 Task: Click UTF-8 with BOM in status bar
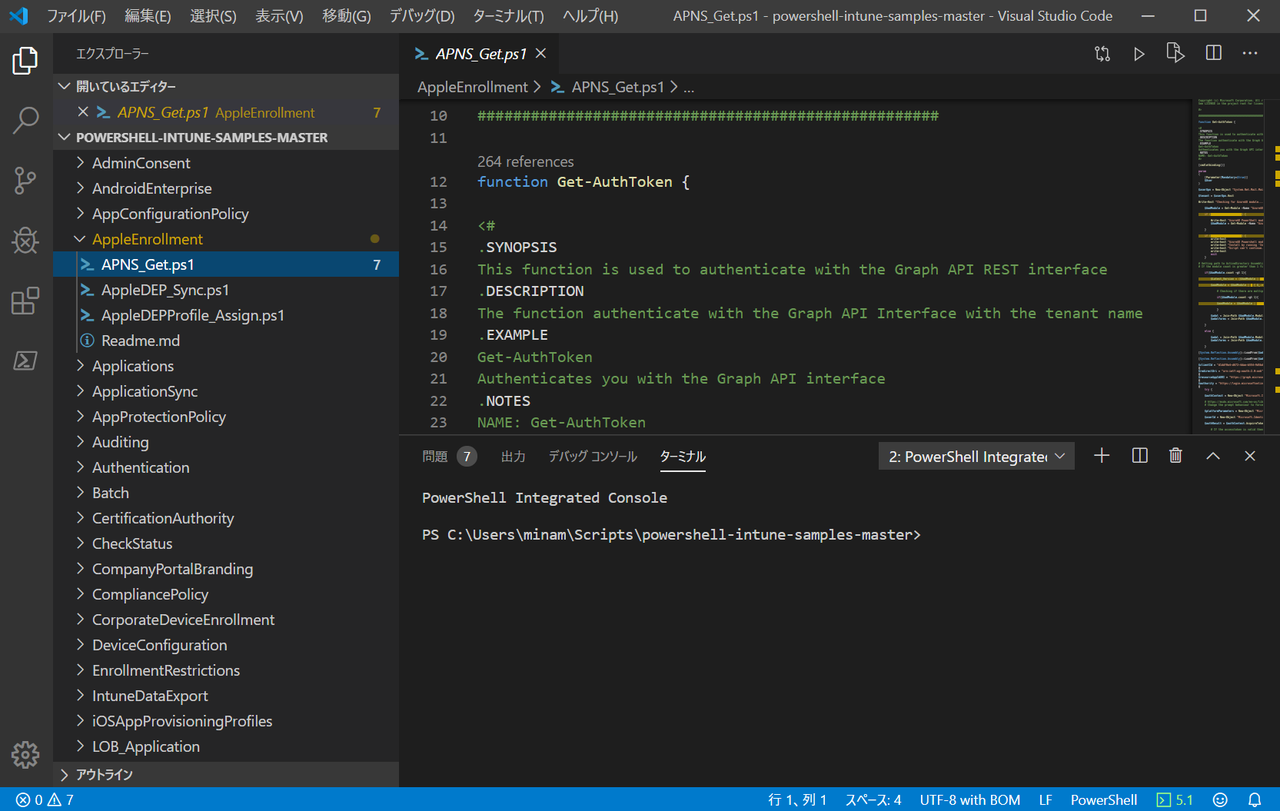(x=969, y=800)
